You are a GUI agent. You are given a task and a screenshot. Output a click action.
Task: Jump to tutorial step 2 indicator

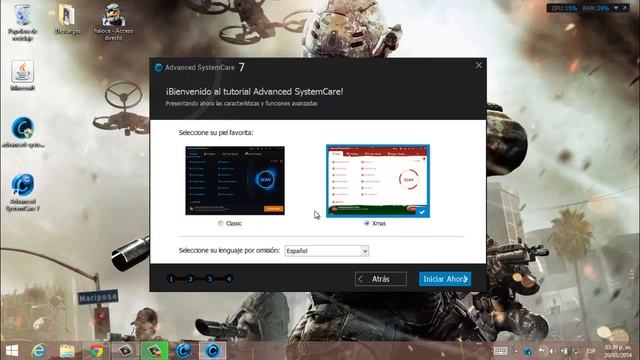coord(190,279)
